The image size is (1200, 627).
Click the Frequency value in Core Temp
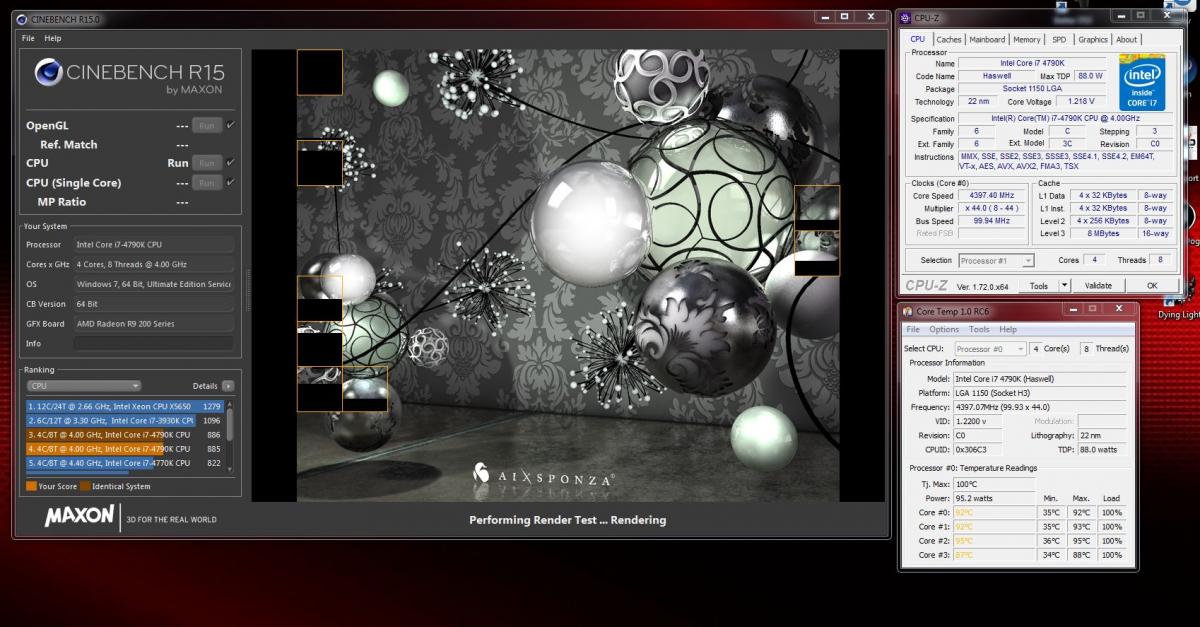pos(1040,407)
